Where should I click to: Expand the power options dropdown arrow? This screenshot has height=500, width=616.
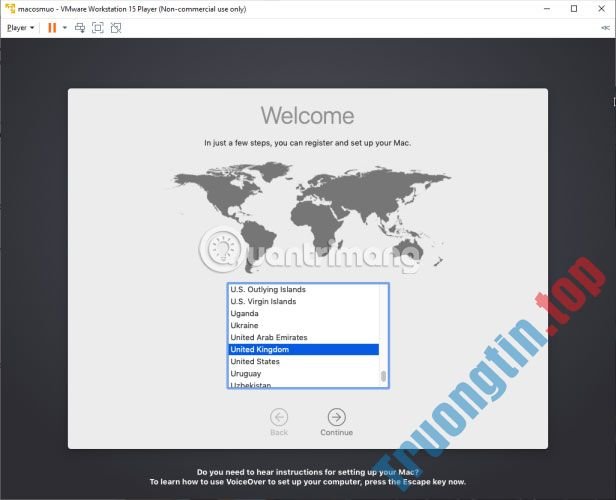tap(65, 28)
